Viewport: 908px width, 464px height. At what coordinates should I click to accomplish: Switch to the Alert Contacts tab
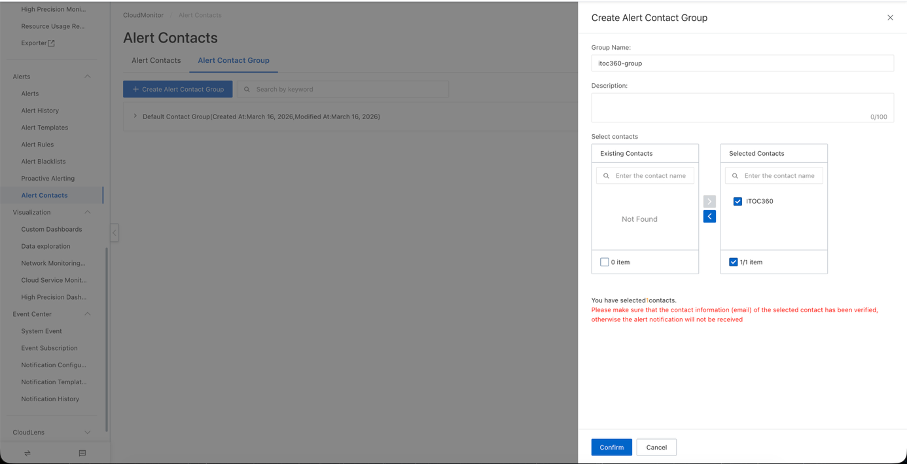point(156,61)
